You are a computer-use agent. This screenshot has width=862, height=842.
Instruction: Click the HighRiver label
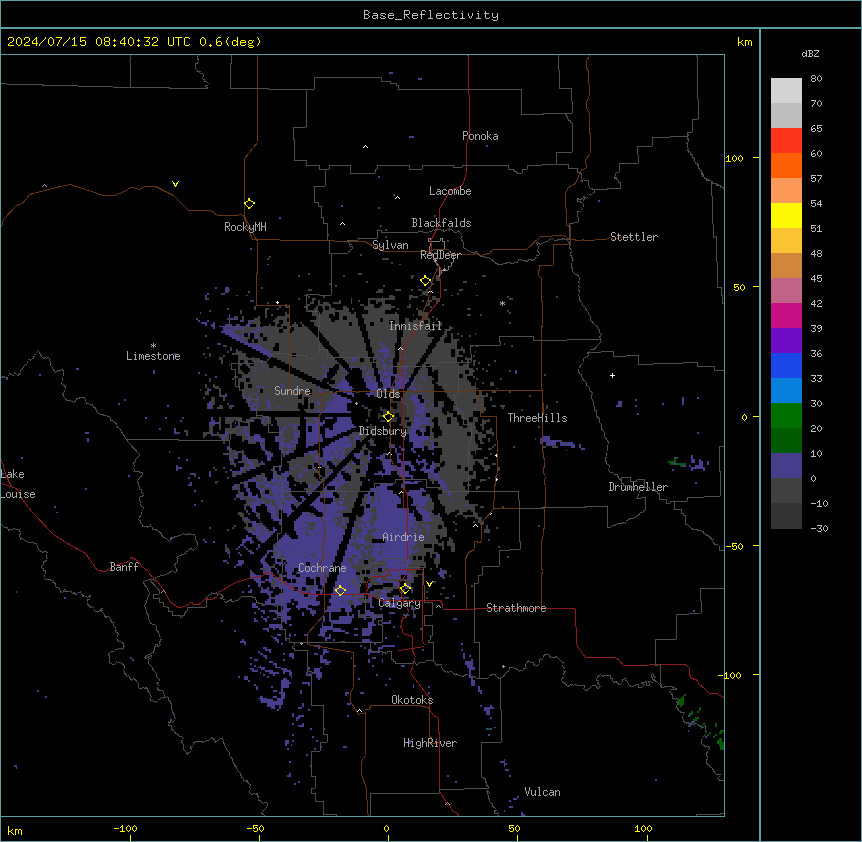click(430, 743)
